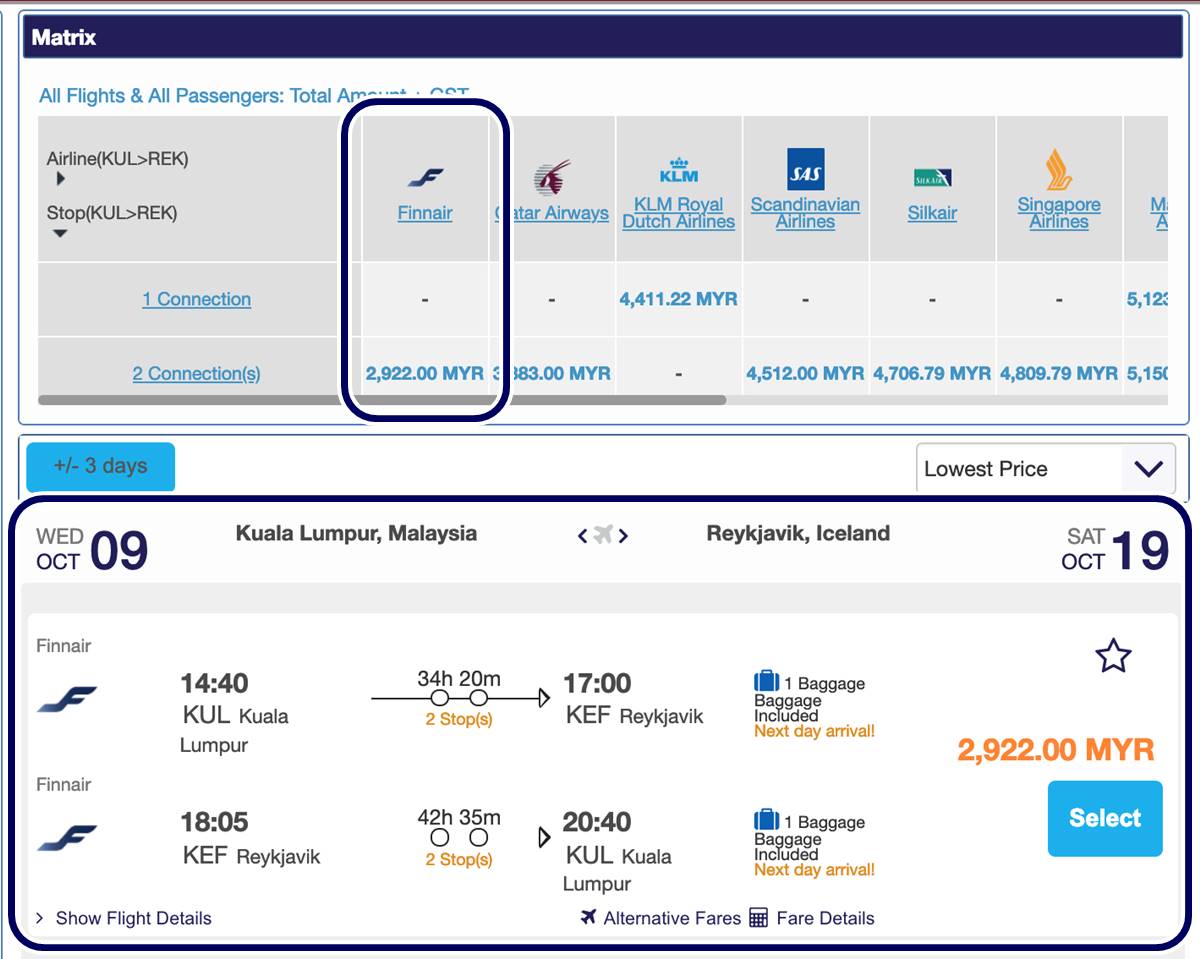This screenshot has height=959, width=1200.
Task: Open Scandinavian Airlines link
Action: click(x=805, y=213)
